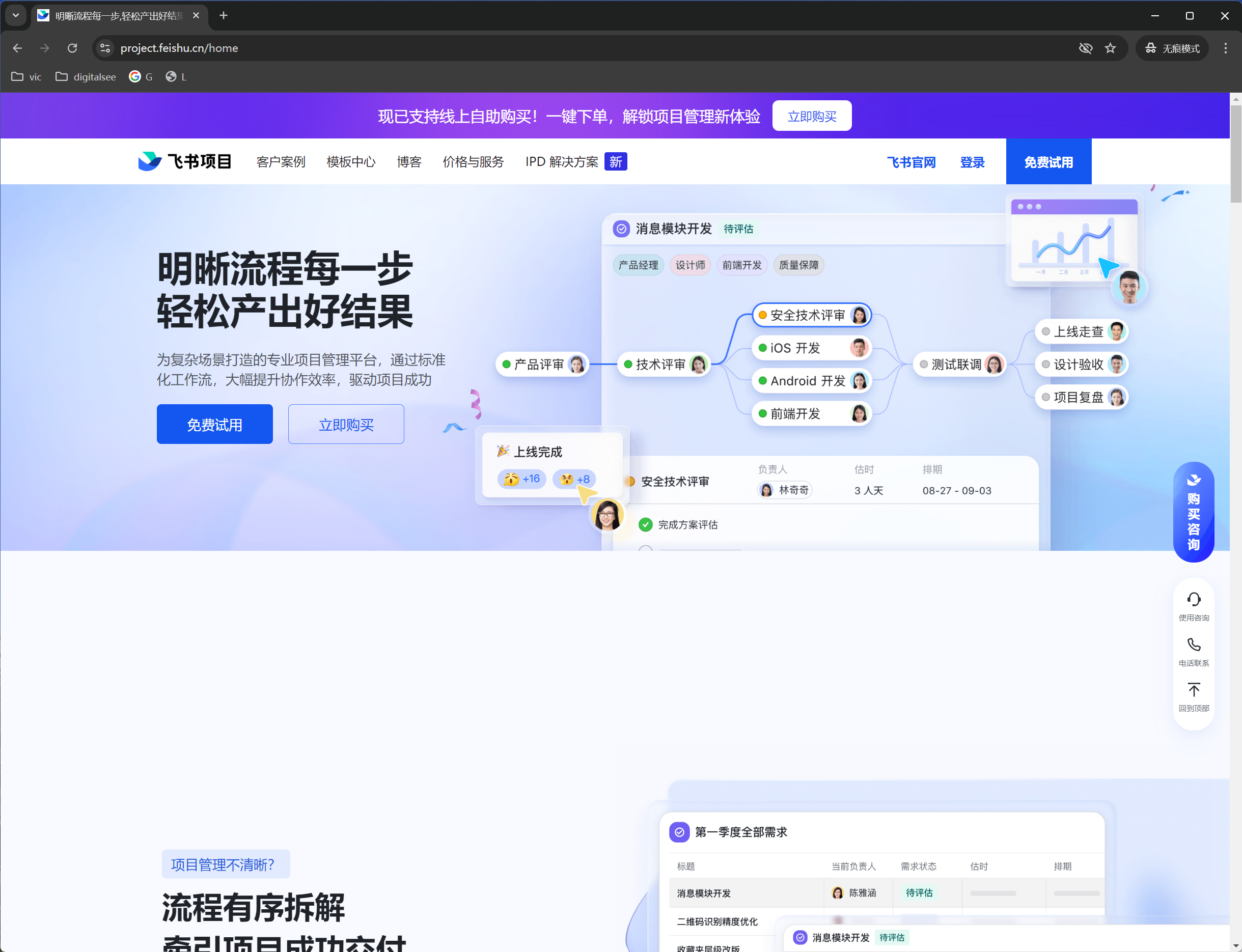This screenshot has width=1242, height=952.
Task: Bookmark this page with the star icon
Action: point(1110,48)
